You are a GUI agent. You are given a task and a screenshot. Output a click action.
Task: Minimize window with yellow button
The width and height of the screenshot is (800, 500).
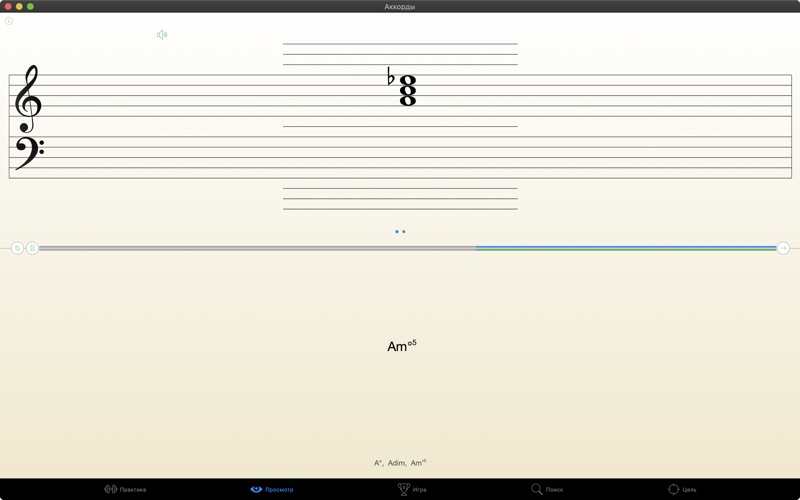coord(19,7)
